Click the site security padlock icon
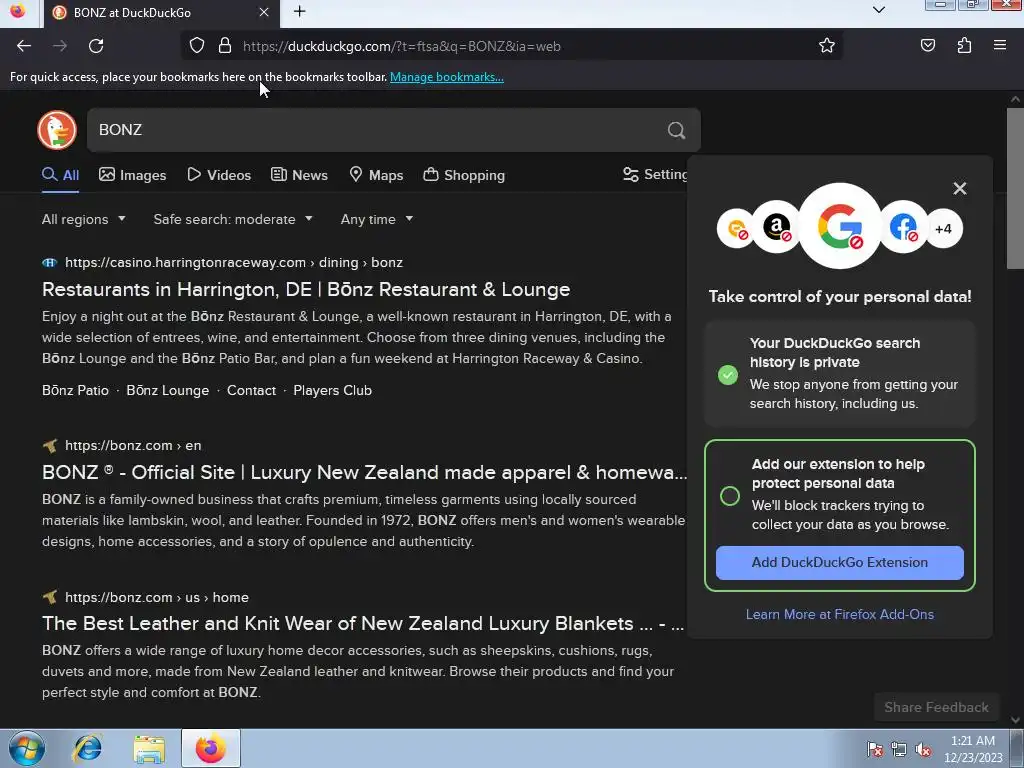Viewport: 1024px width, 768px height. coord(225,46)
